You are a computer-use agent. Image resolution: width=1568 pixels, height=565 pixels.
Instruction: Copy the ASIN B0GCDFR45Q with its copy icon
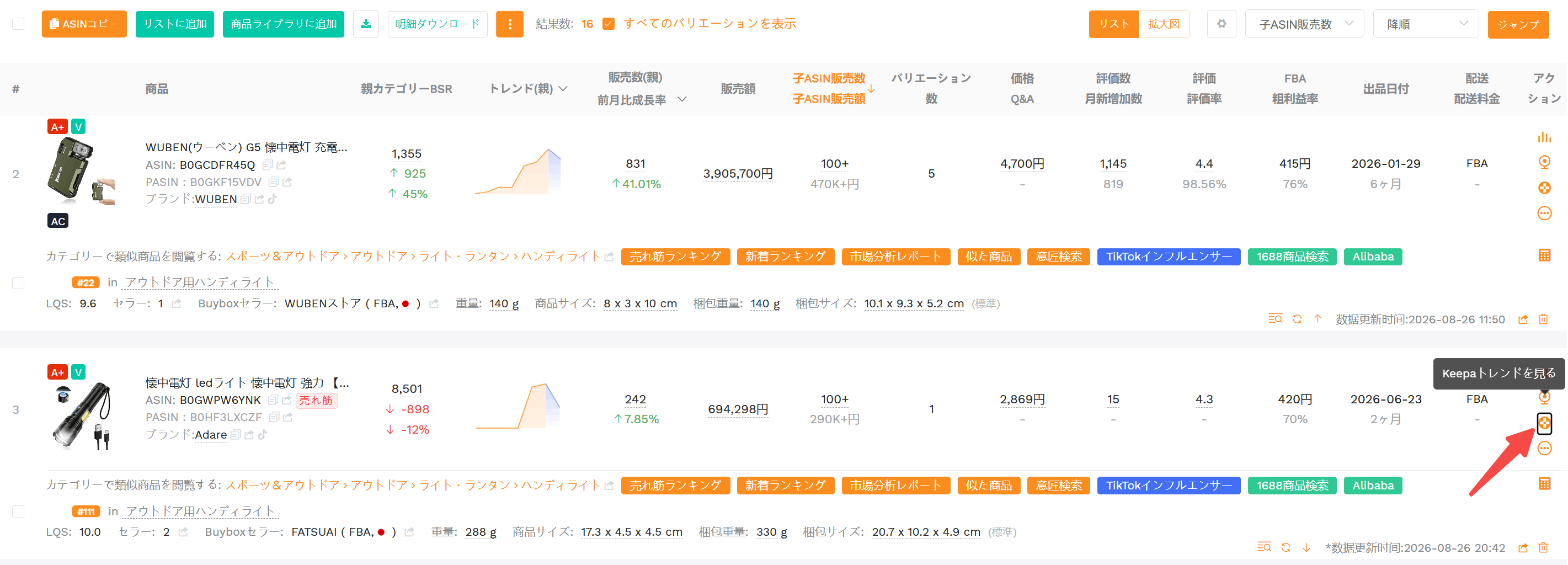click(x=266, y=165)
